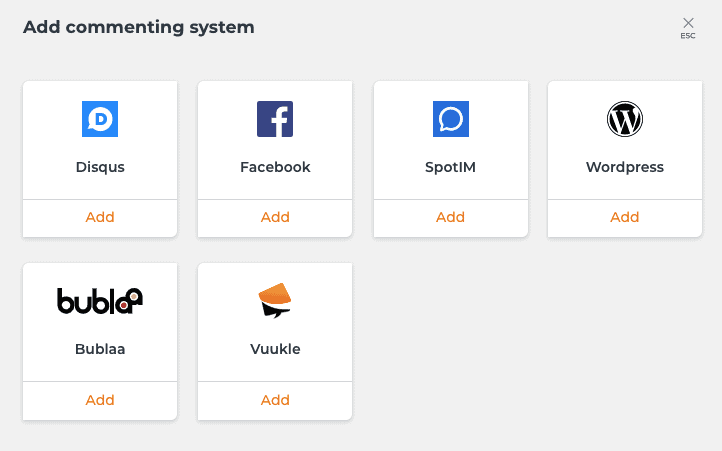The height and width of the screenshot is (451, 722).
Task: Click the Vuukle orange logo icon
Action: 275,301
